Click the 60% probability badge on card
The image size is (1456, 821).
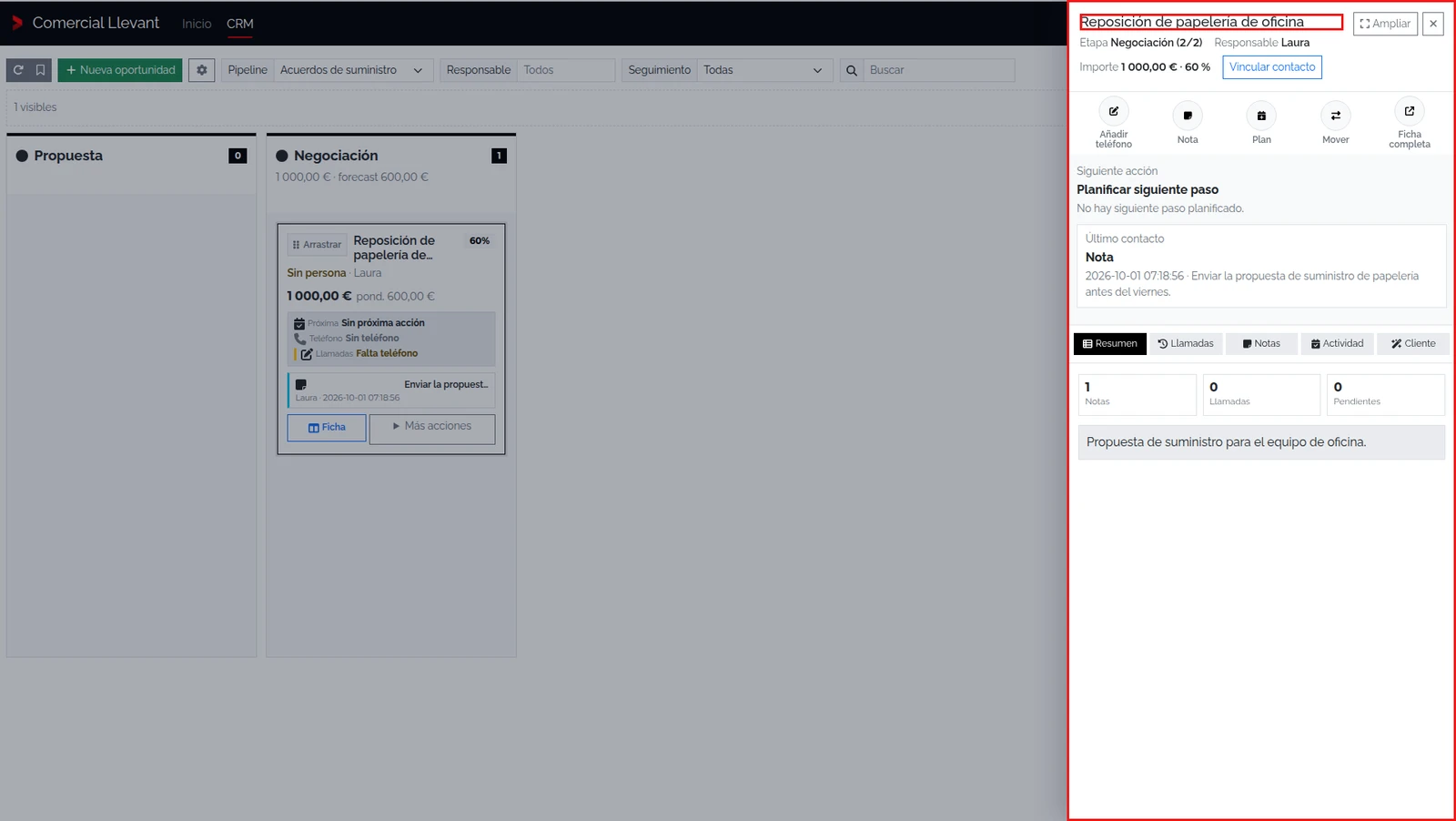480,240
